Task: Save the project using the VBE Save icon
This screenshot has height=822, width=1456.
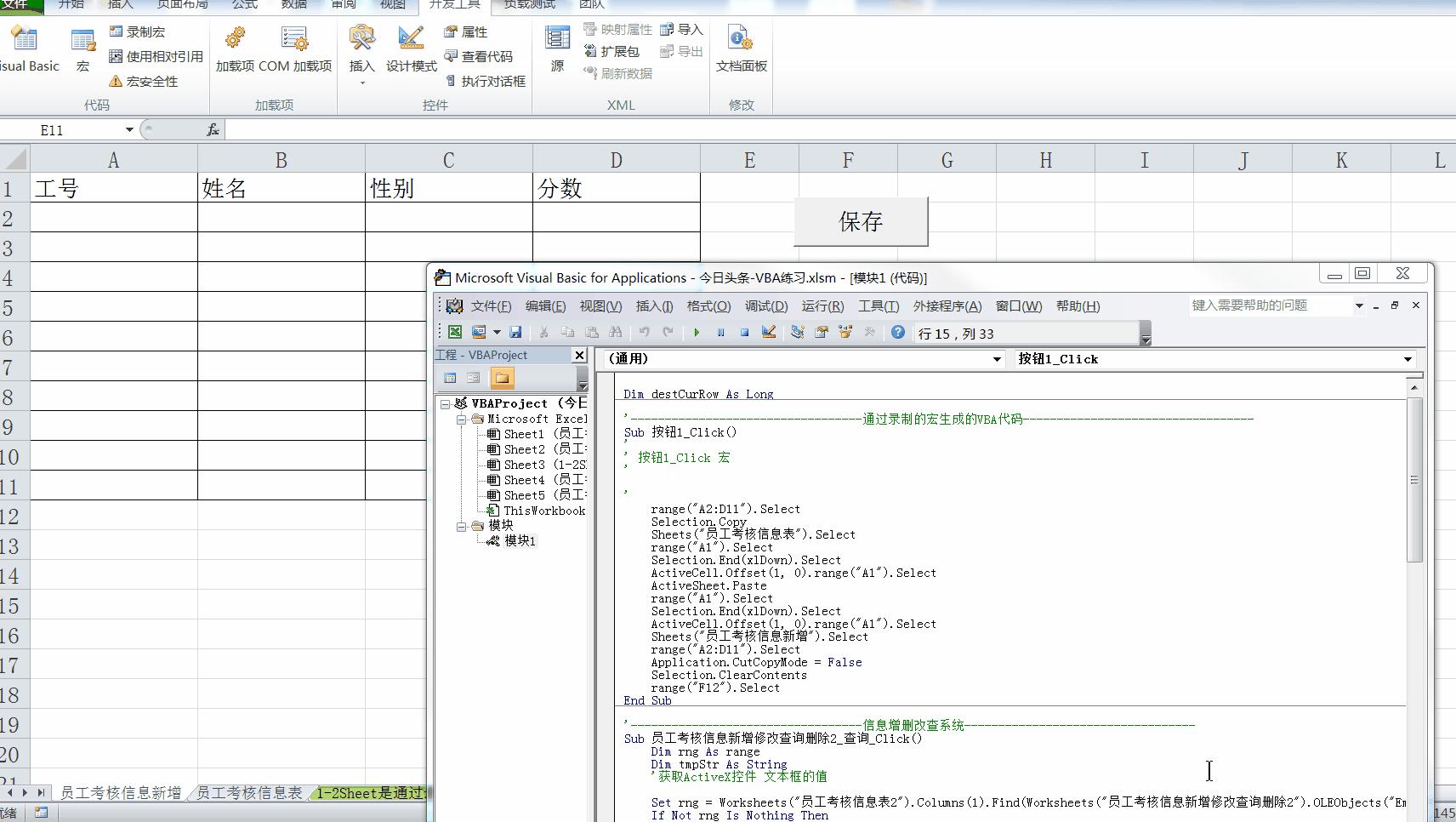Action: (515, 333)
